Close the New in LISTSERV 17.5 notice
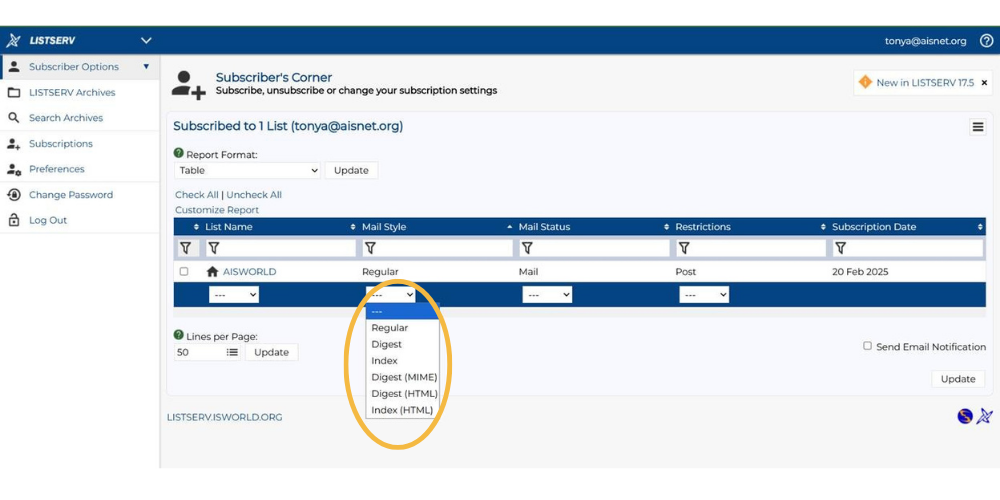 (x=984, y=83)
